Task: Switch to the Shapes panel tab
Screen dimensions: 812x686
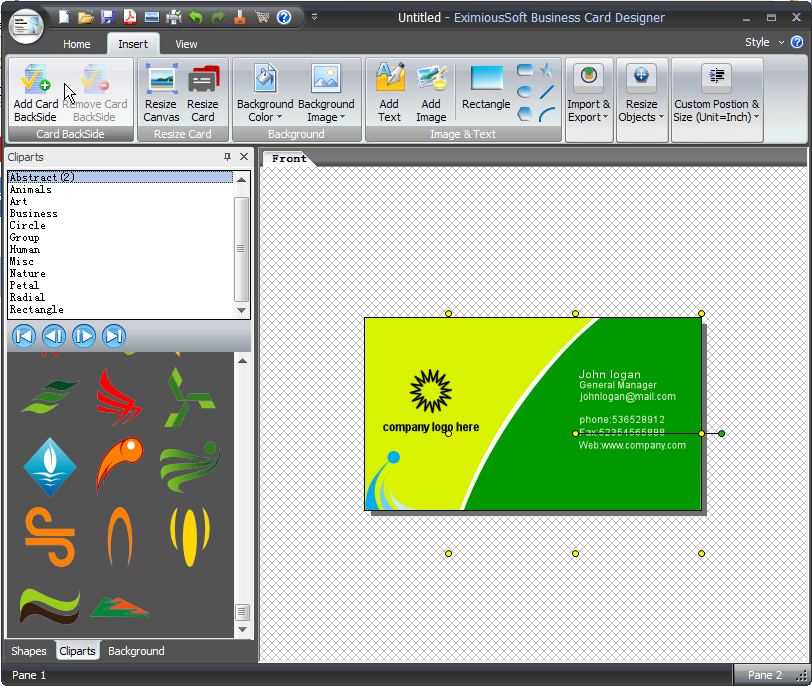Action: (x=29, y=651)
